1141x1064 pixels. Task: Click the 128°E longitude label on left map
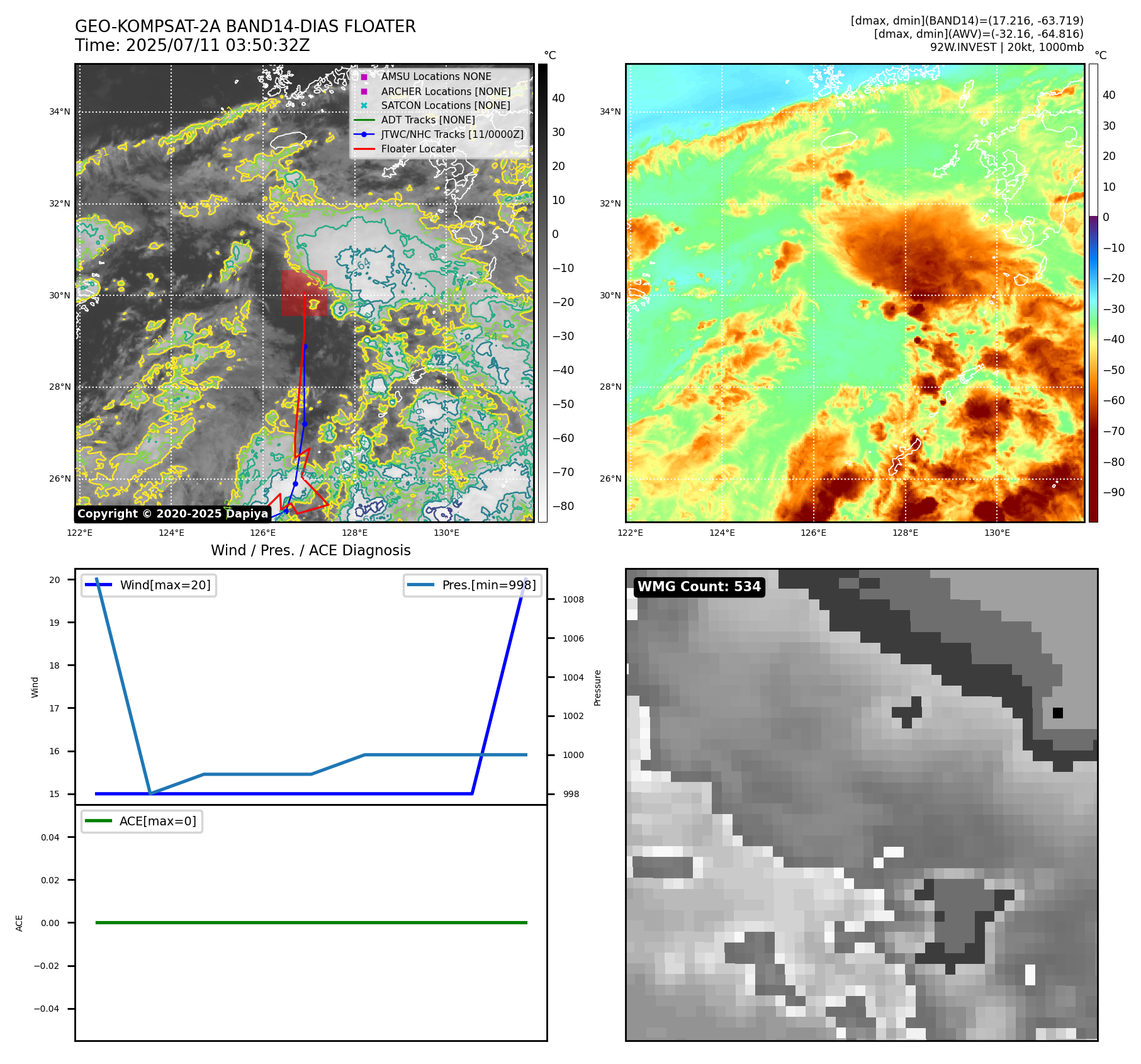click(x=355, y=533)
